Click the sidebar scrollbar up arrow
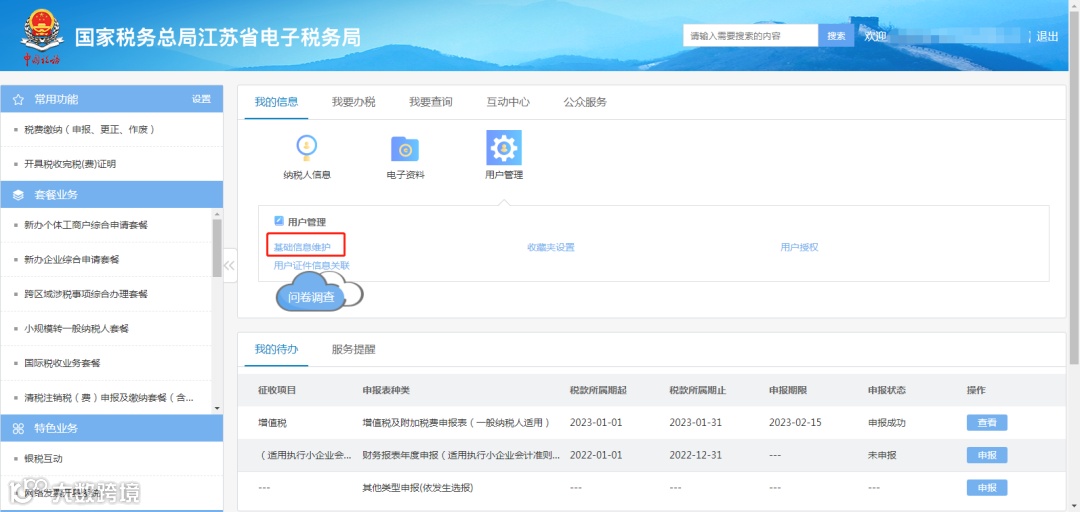 (218, 214)
